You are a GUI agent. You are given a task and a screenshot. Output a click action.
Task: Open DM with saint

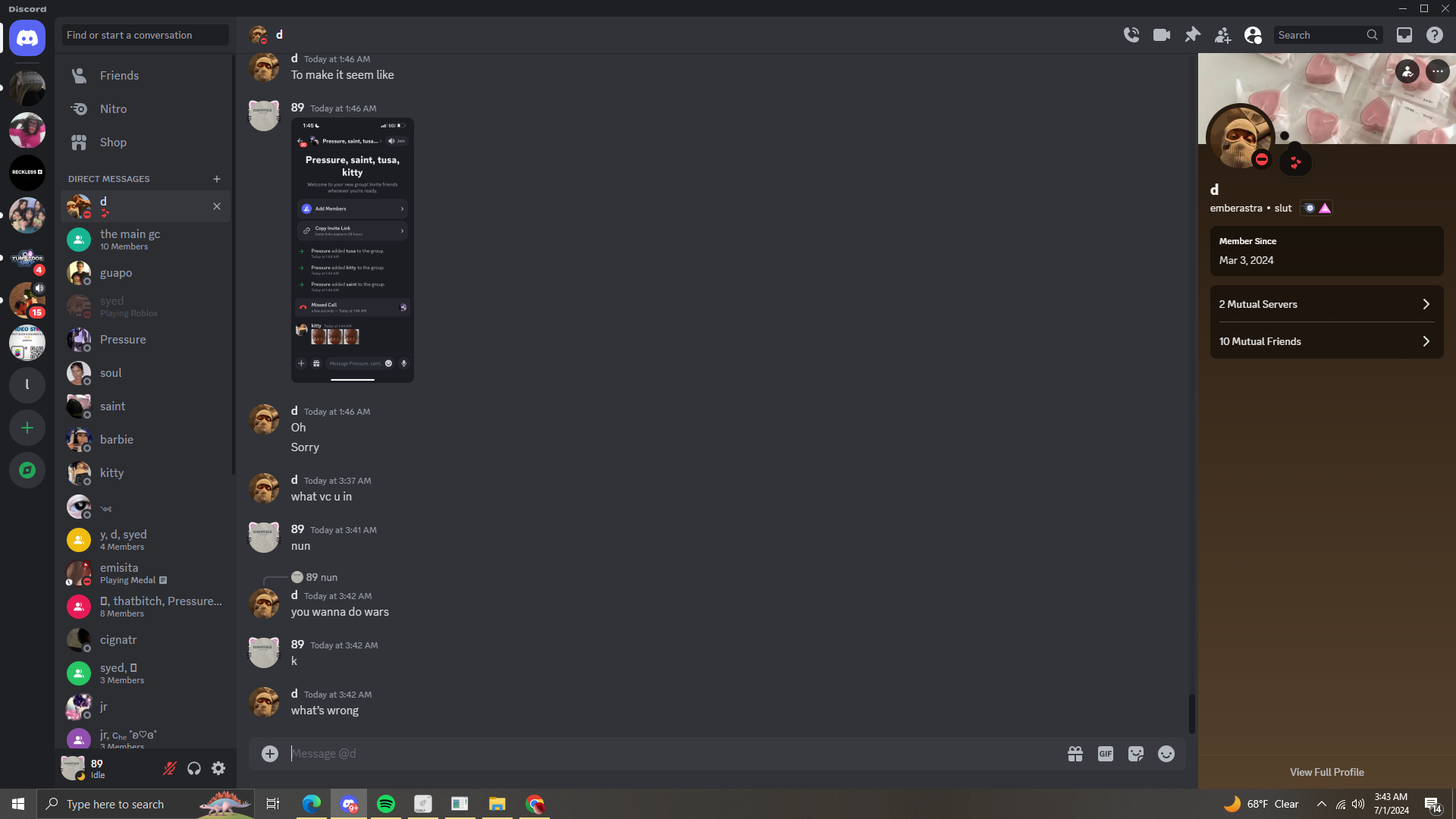tap(146, 406)
